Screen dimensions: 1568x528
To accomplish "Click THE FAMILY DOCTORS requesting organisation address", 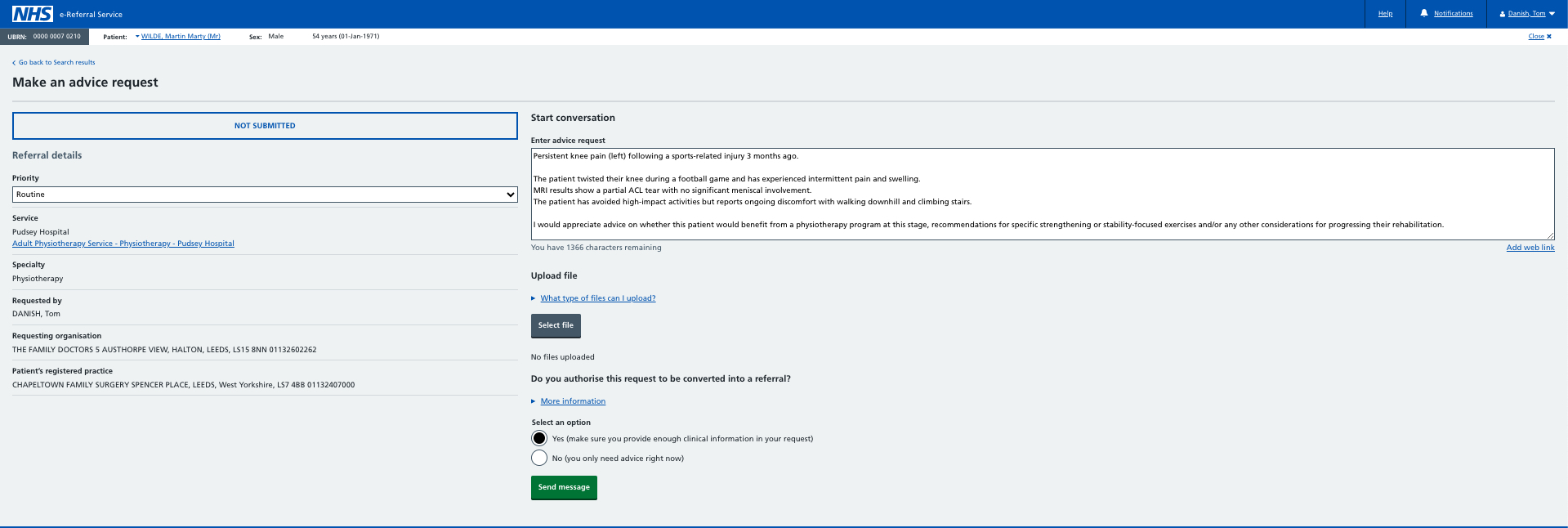I will pos(164,350).
